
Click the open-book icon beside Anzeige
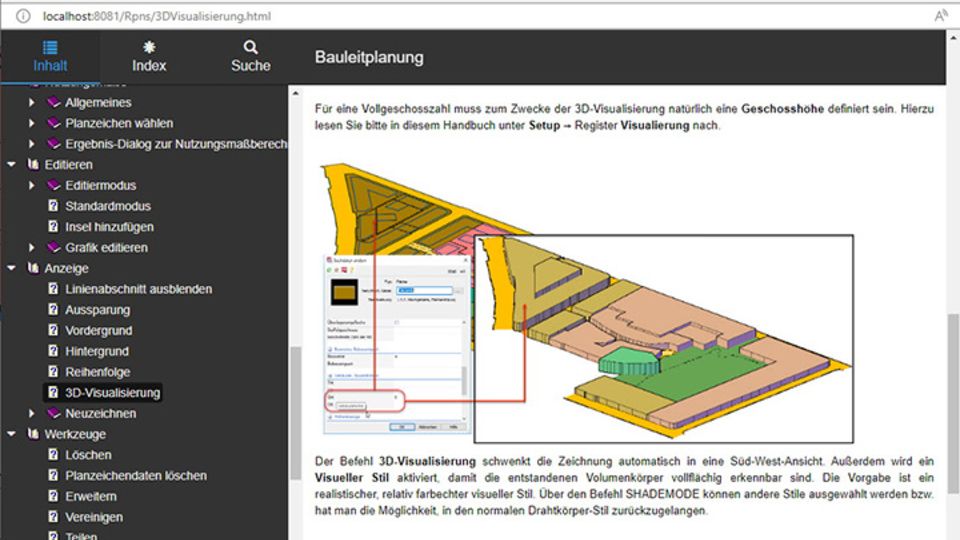(x=33, y=268)
